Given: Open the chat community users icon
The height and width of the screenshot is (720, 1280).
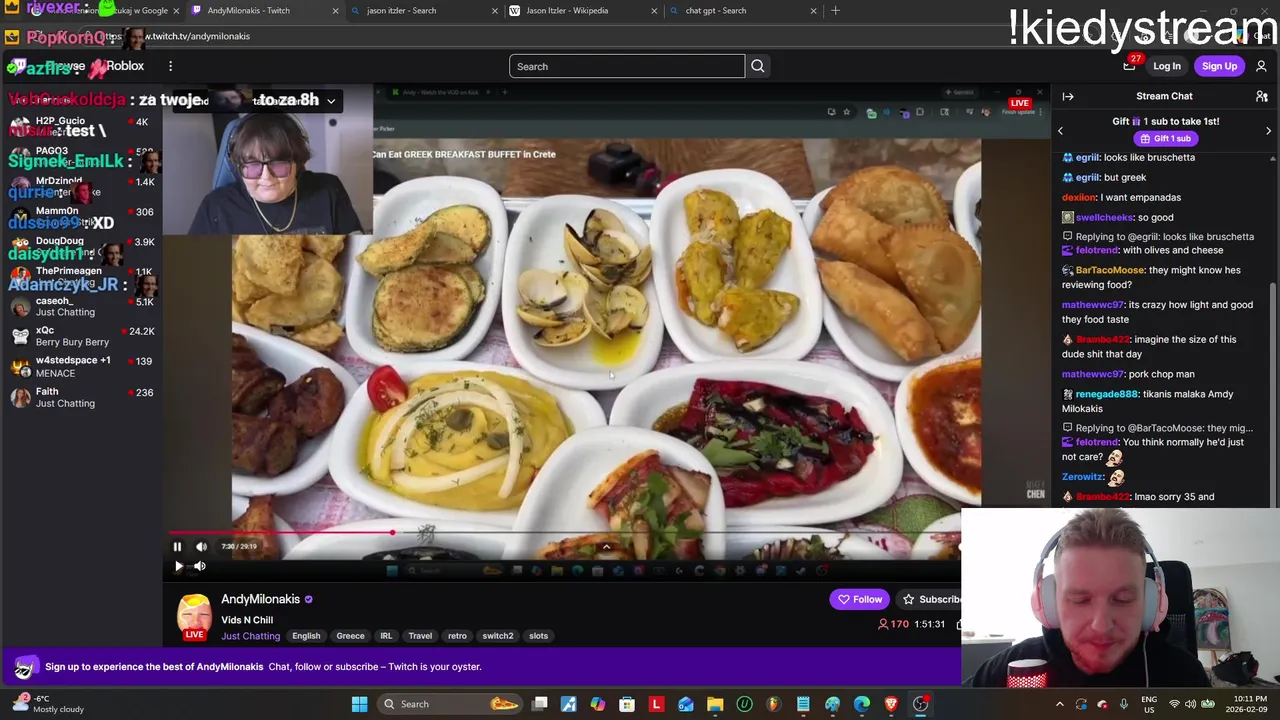Looking at the screenshot, I should point(1262,96).
